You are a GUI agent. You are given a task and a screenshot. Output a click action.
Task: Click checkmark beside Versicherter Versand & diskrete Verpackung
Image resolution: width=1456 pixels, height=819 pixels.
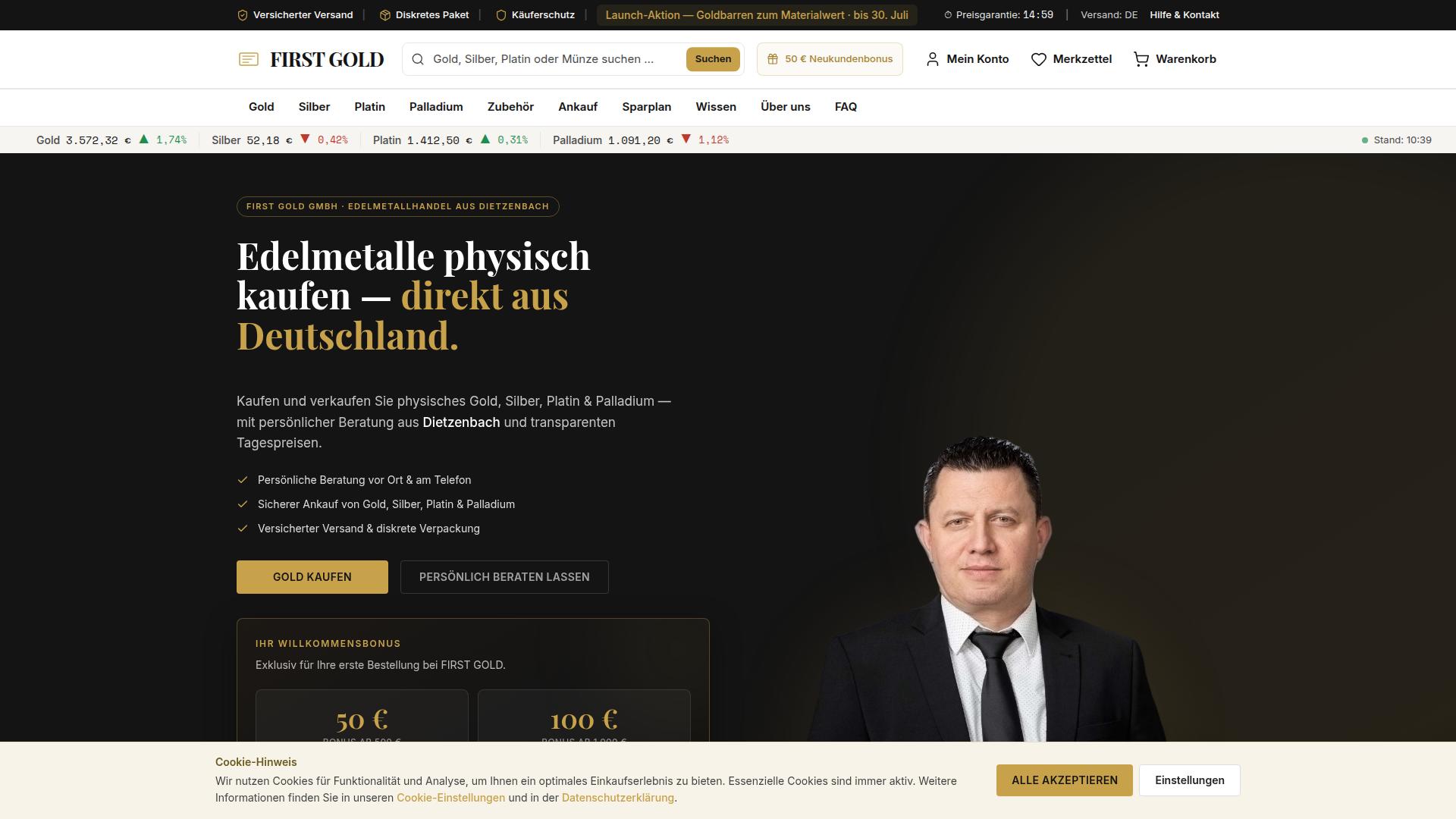pos(243,529)
